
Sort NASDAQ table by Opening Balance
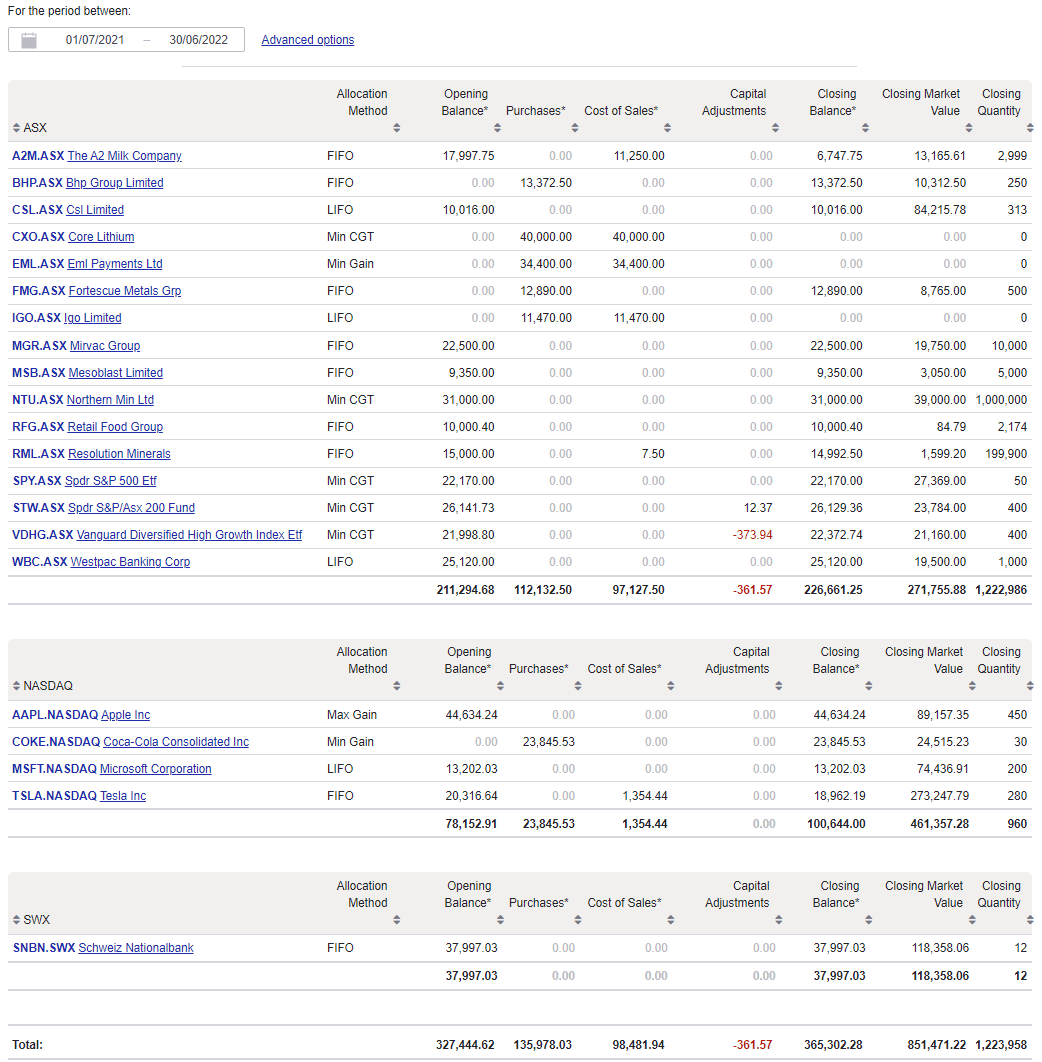(500, 686)
